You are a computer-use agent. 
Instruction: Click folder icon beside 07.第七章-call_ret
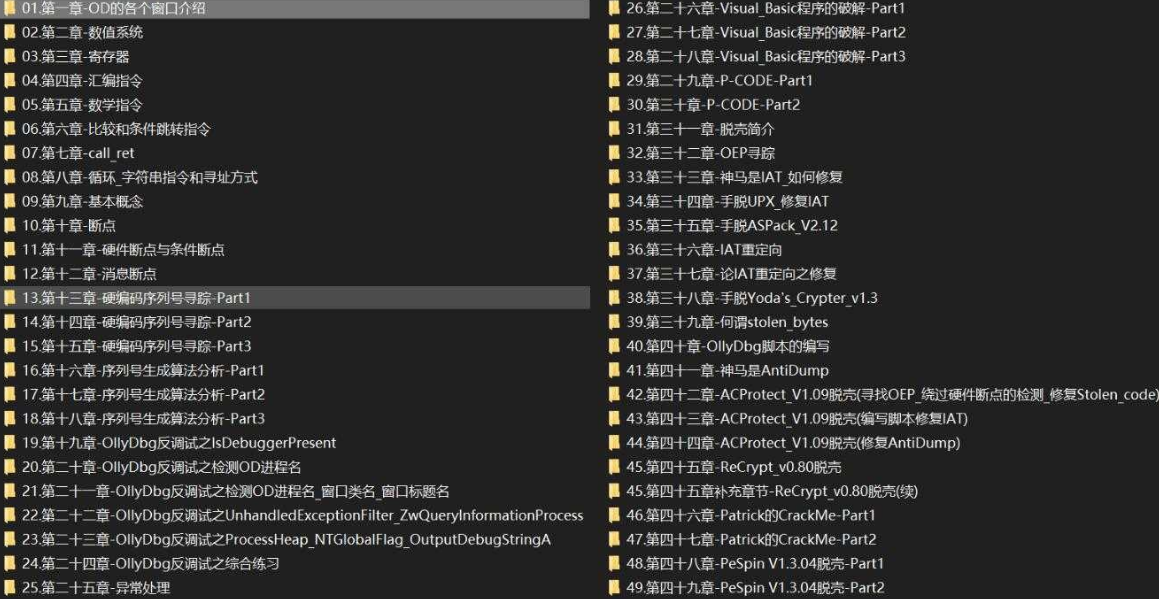pos(10,153)
